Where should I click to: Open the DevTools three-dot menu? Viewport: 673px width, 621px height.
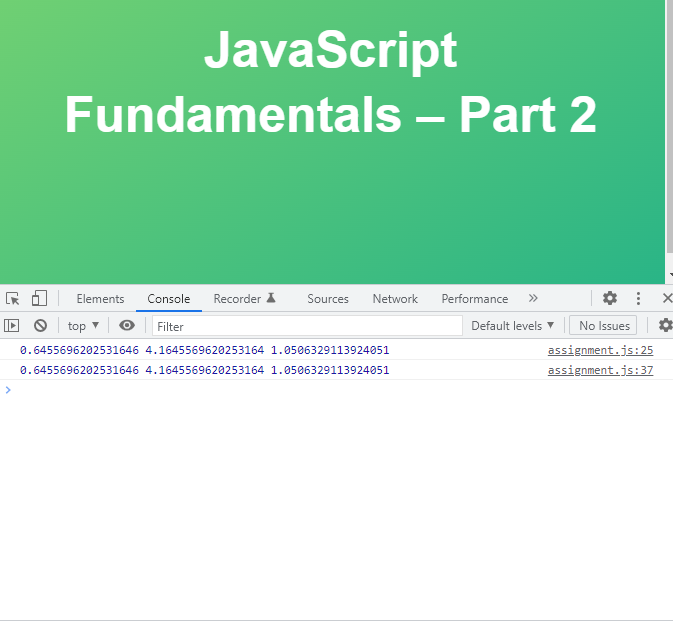click(638, 298)
